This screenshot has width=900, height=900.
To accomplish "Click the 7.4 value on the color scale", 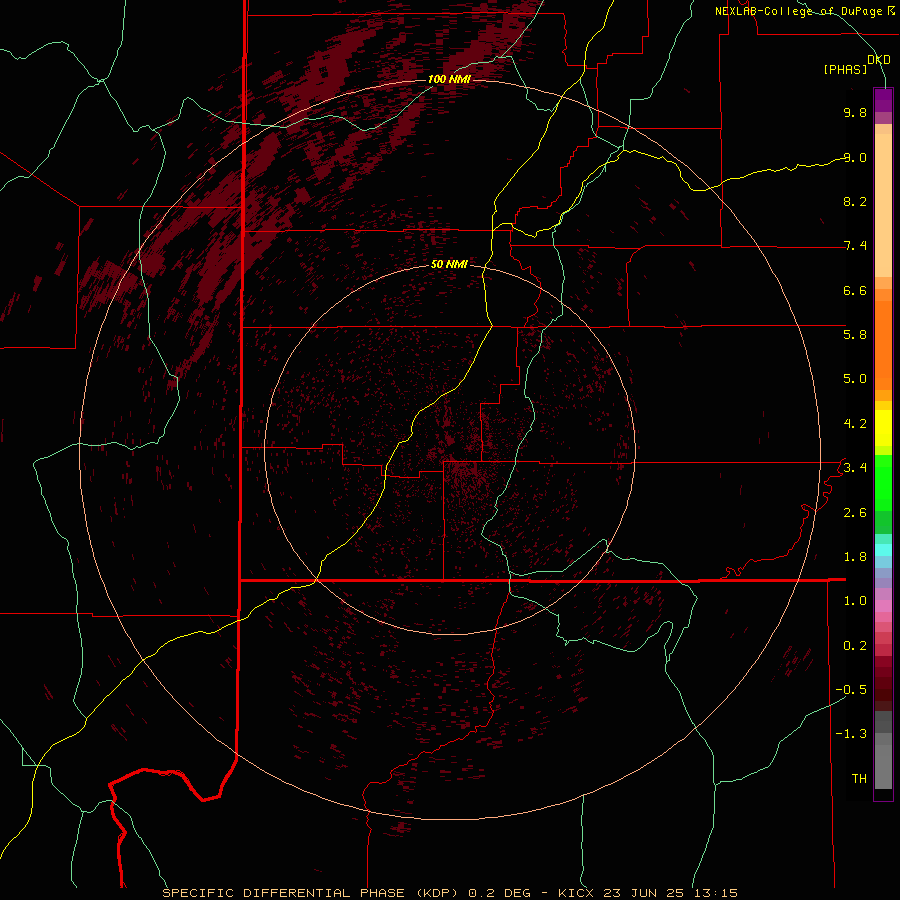I will click(855, 246).
